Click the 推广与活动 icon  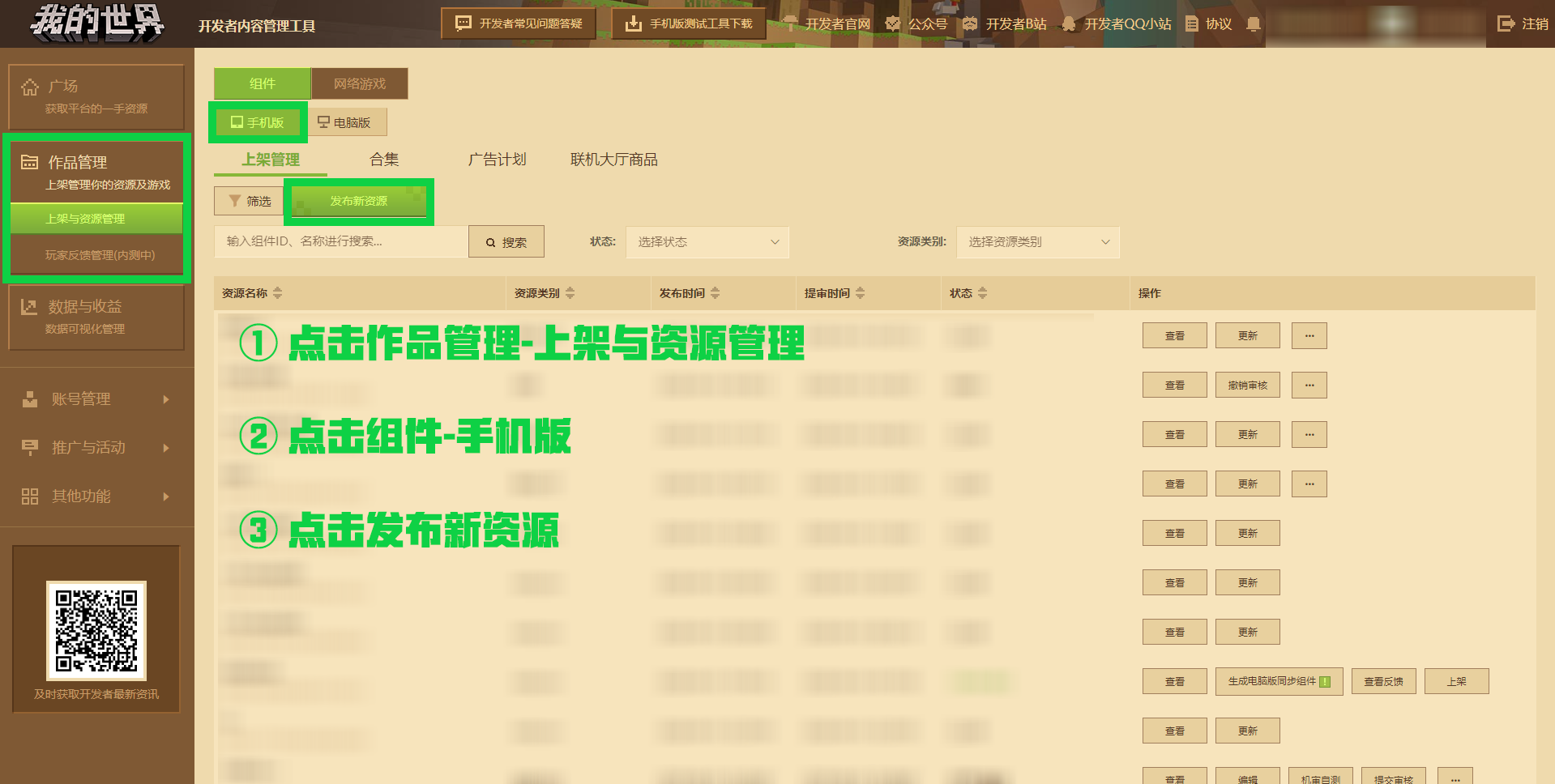[30, 448]
